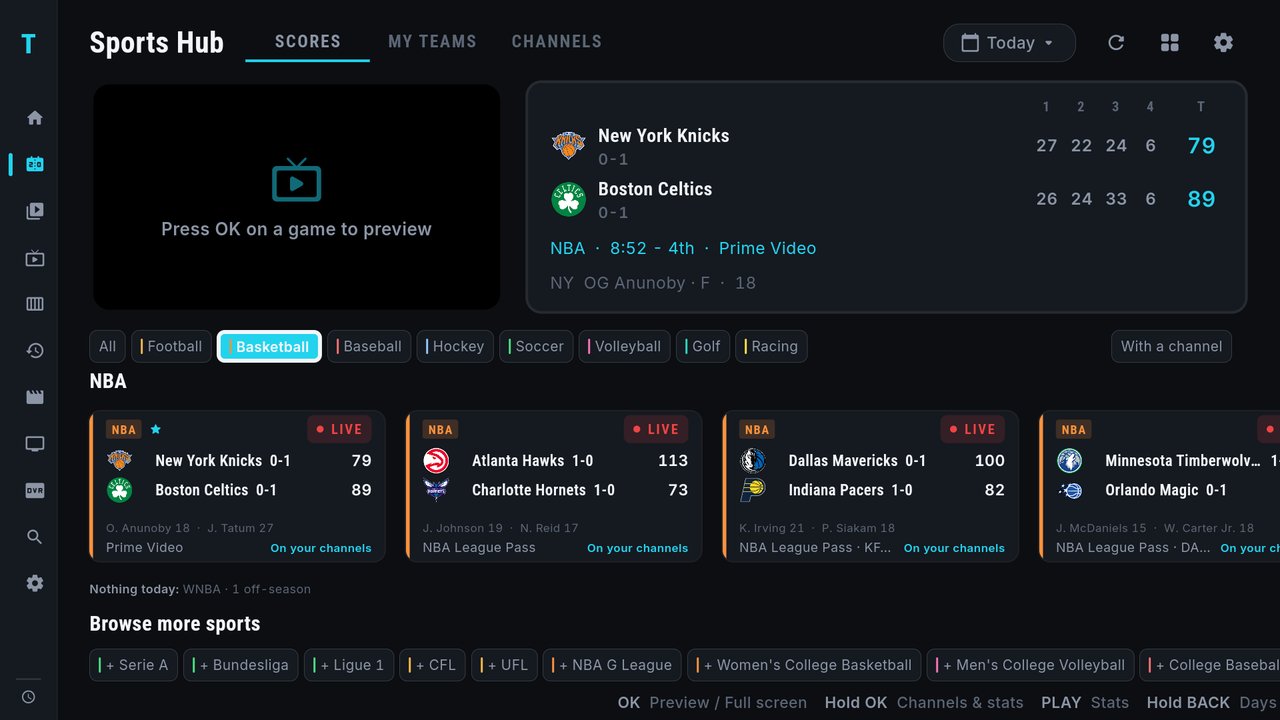
Task: Filter scores by Golf
Action: tap(703, 346)
